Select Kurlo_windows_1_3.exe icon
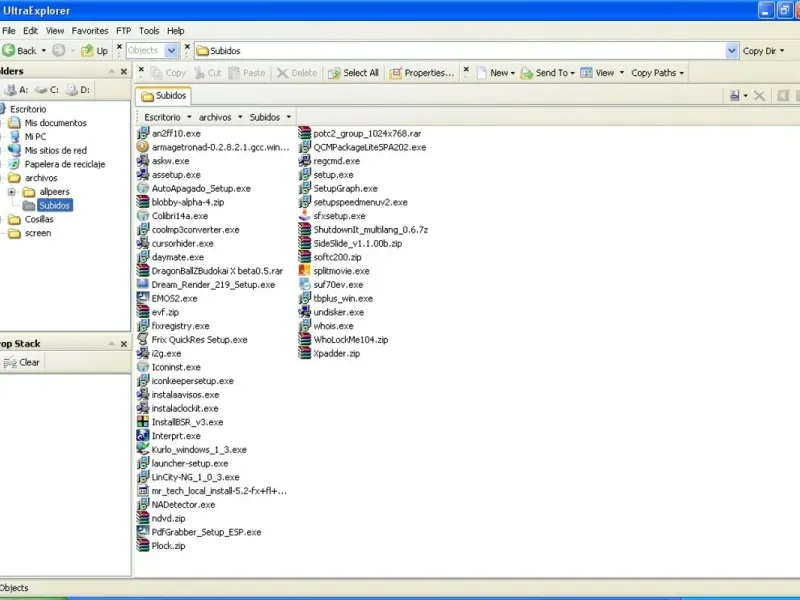 pos(143,449)
